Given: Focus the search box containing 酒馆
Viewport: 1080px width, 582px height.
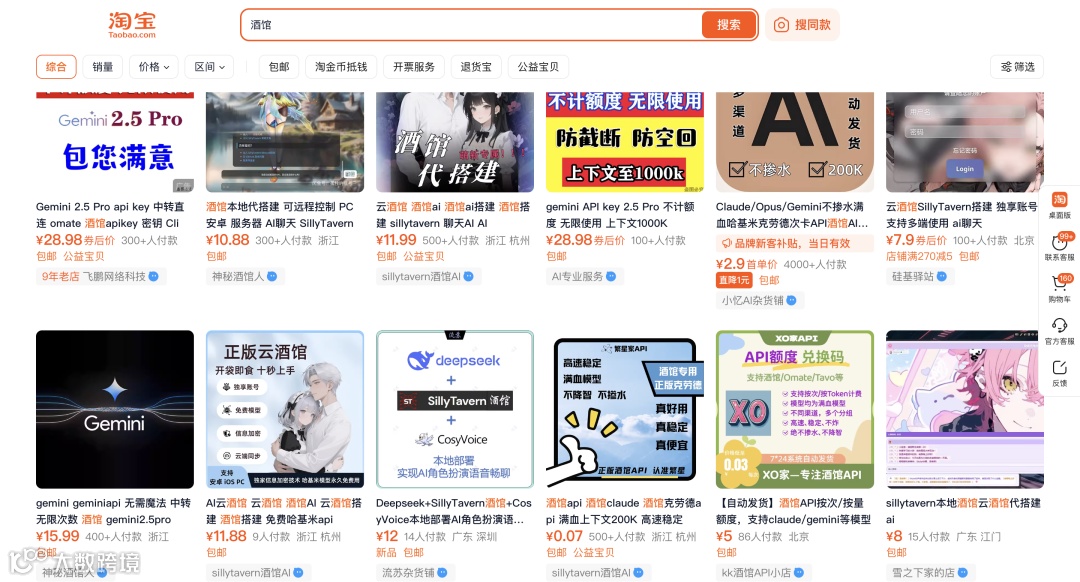Looking at the screenshot, I should point(472,25).
